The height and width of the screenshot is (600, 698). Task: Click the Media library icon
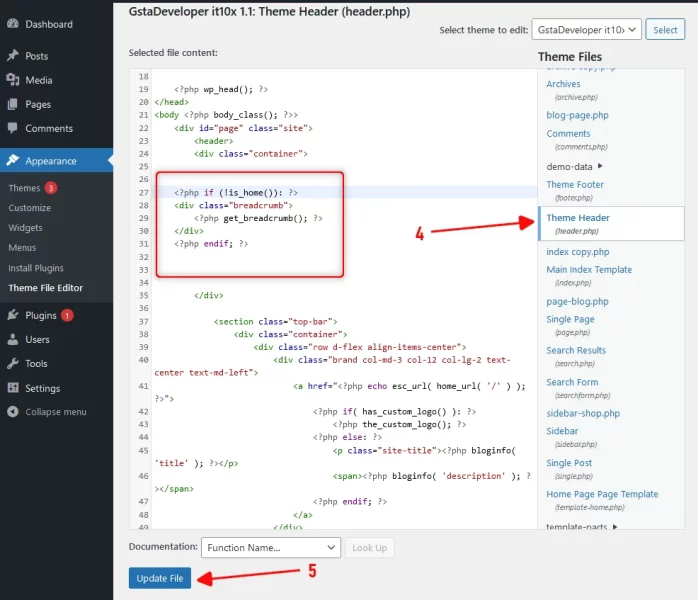(x=13, y=80)
